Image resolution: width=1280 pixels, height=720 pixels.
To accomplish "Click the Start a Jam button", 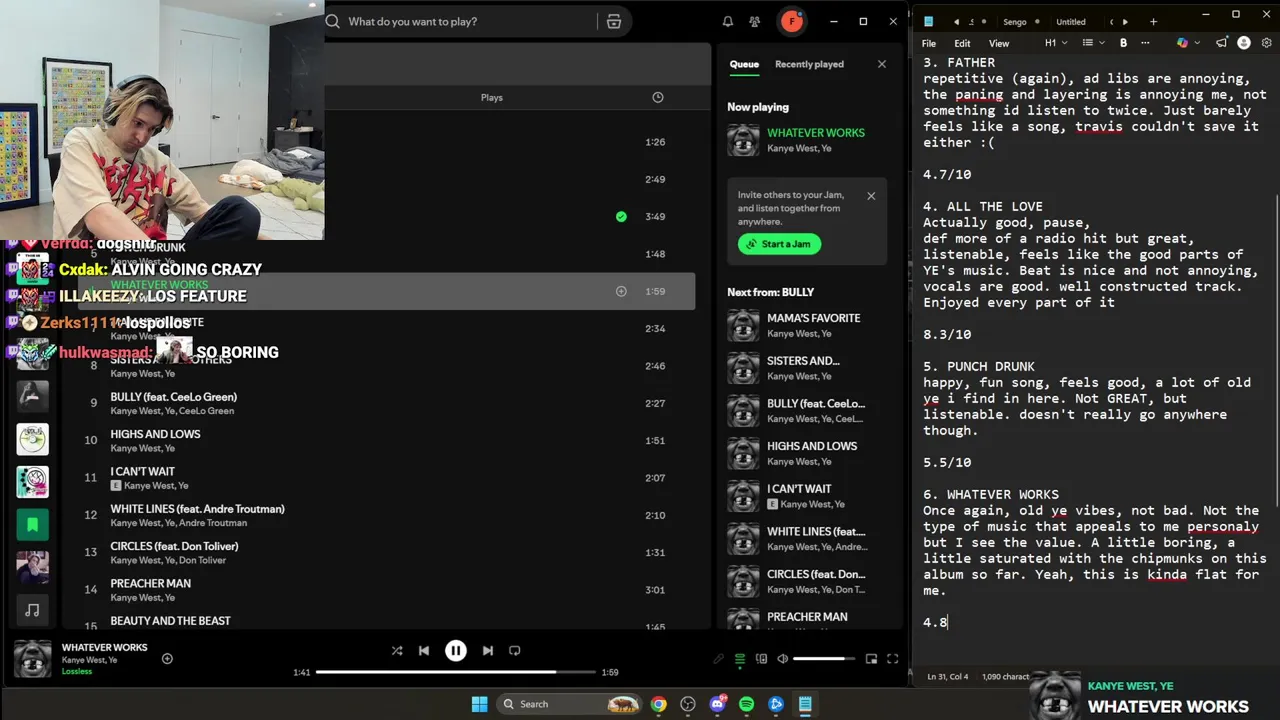I will pyautogui.click(x=779, y=244).
